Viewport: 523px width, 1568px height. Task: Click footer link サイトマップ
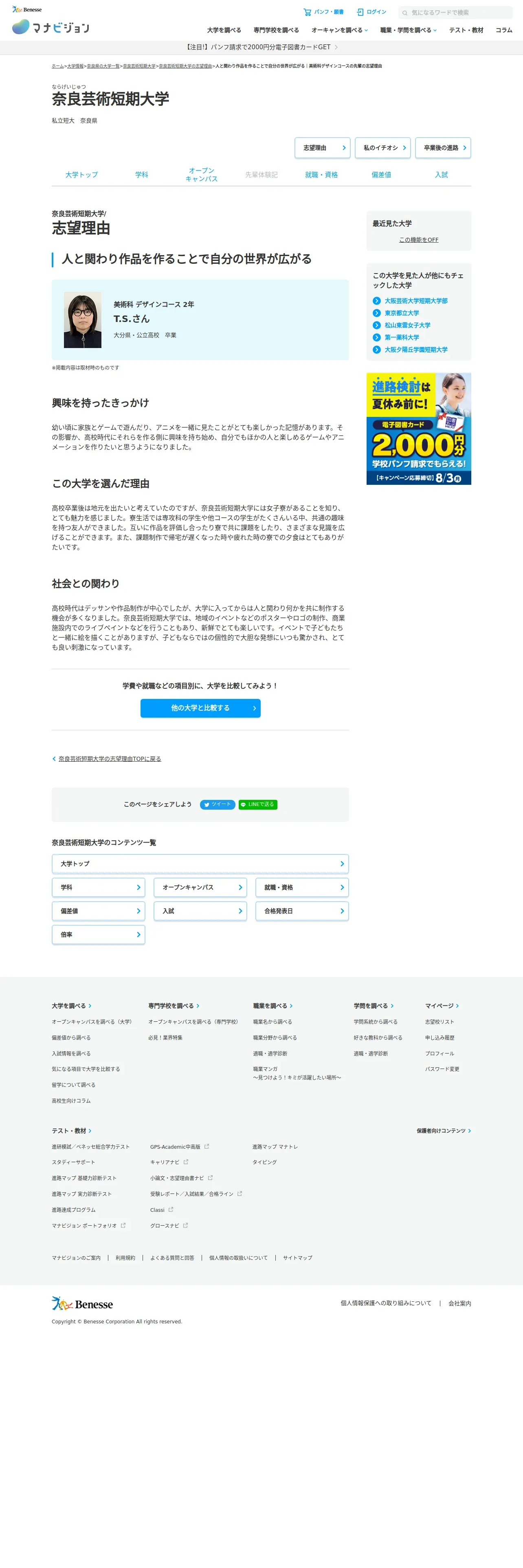[298, 1257]
